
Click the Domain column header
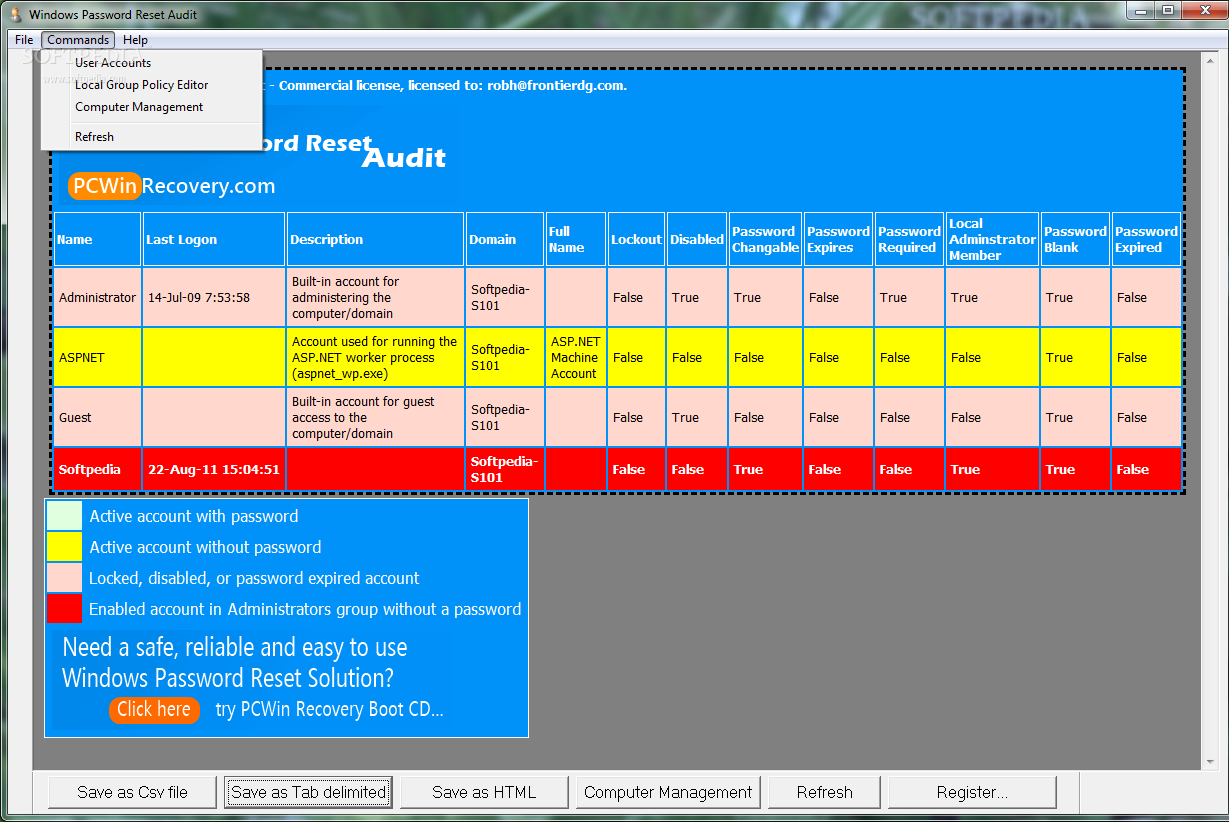tap(505, 239)
